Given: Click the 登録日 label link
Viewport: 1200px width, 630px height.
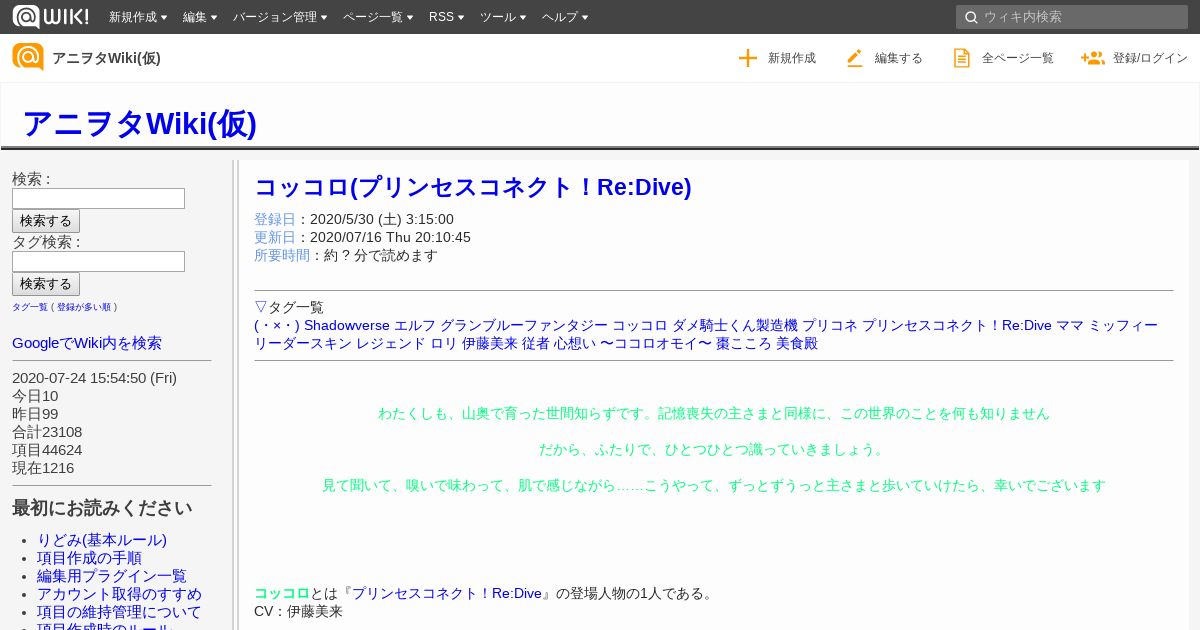Looking at the screenshot, I should pos(275,219).
